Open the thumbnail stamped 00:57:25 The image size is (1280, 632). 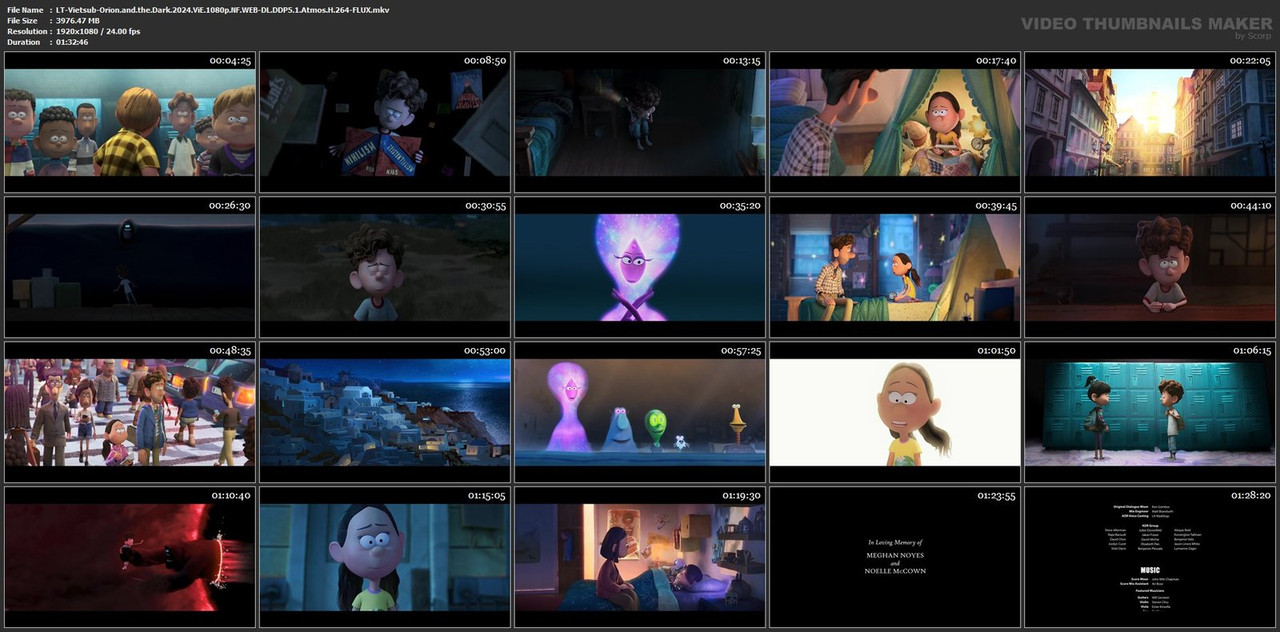coord(640,412)
